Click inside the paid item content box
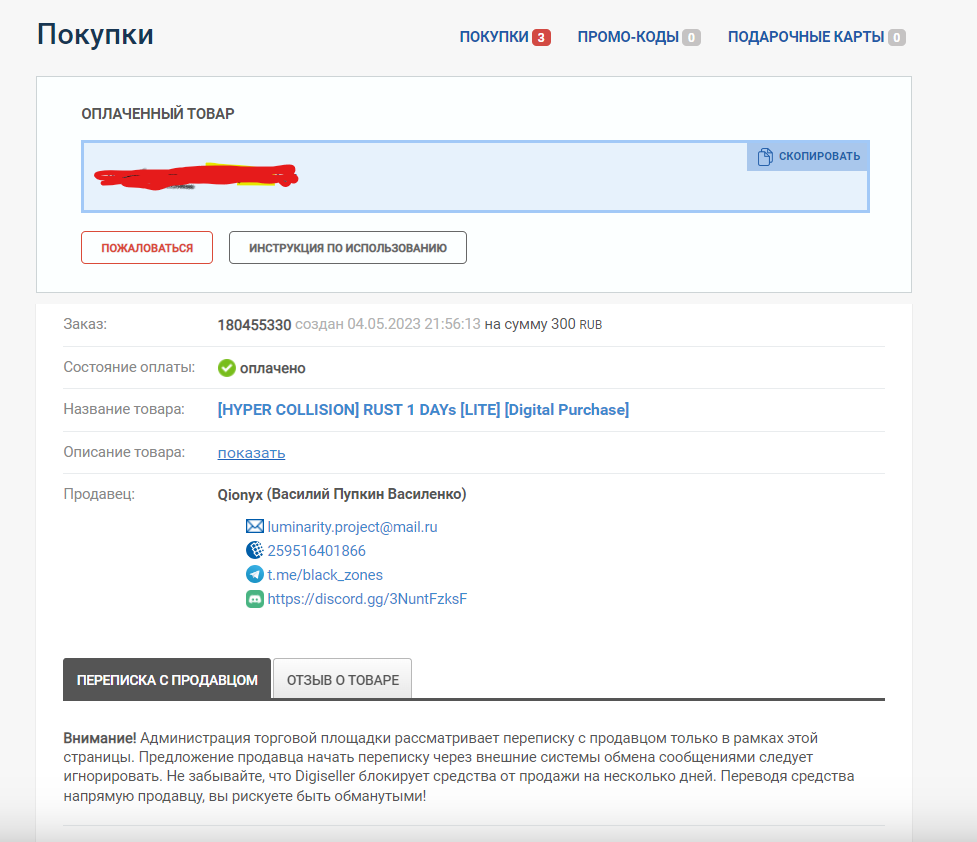This screenshot has height=842, width=977. pos(475,177)
